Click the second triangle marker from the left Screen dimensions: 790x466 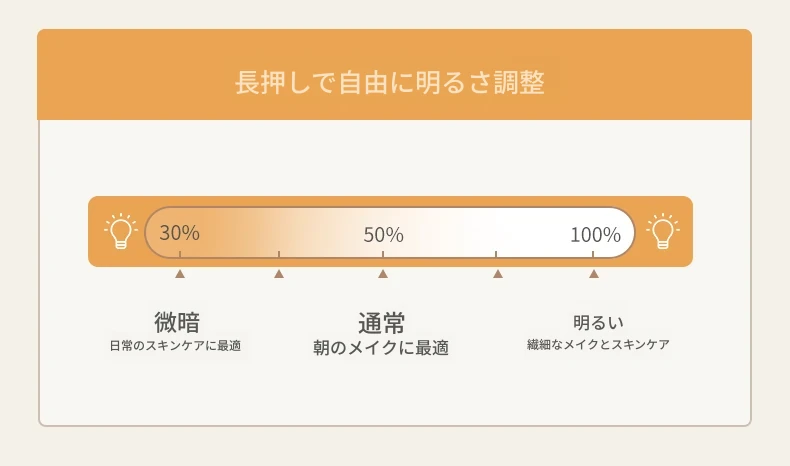tap(279, 274)
